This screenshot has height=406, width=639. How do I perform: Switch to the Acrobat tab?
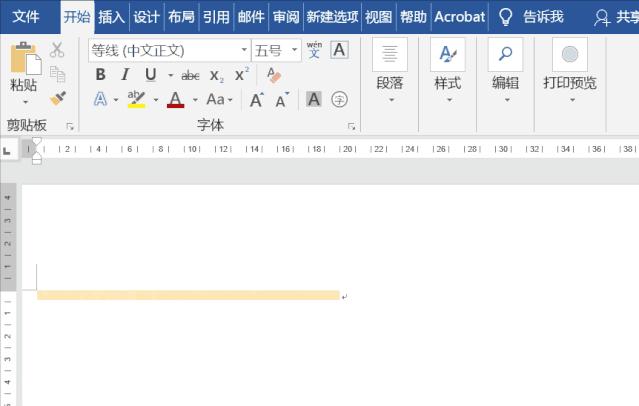pos(460,17)
